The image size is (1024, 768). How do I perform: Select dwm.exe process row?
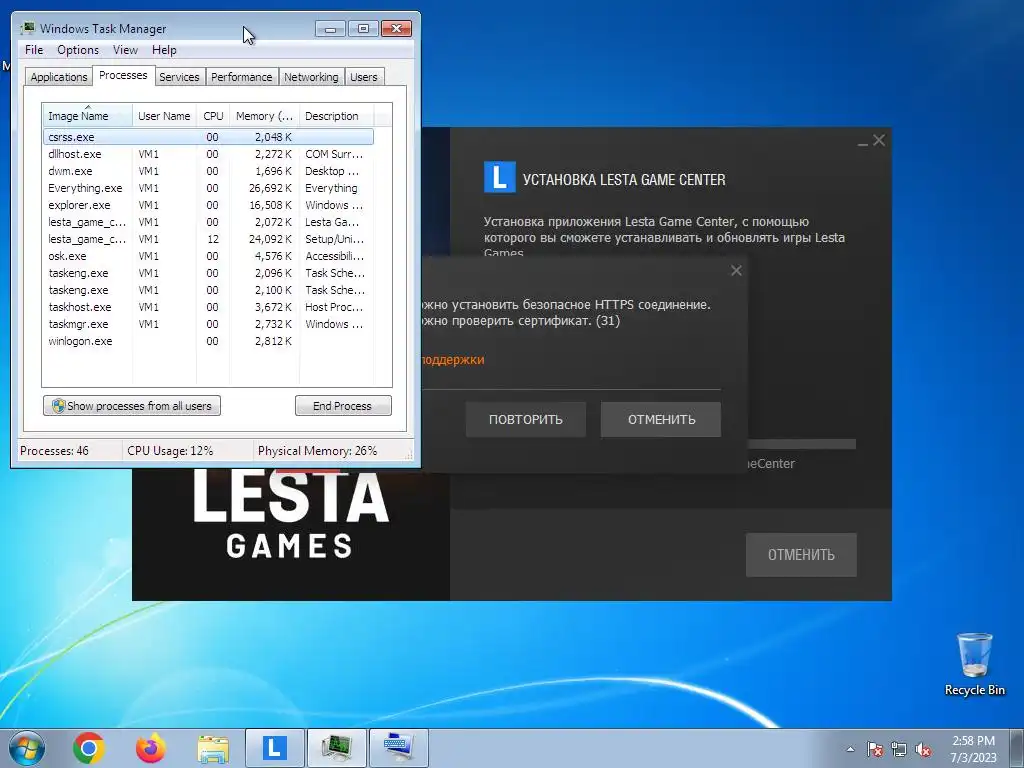[208, 171]
